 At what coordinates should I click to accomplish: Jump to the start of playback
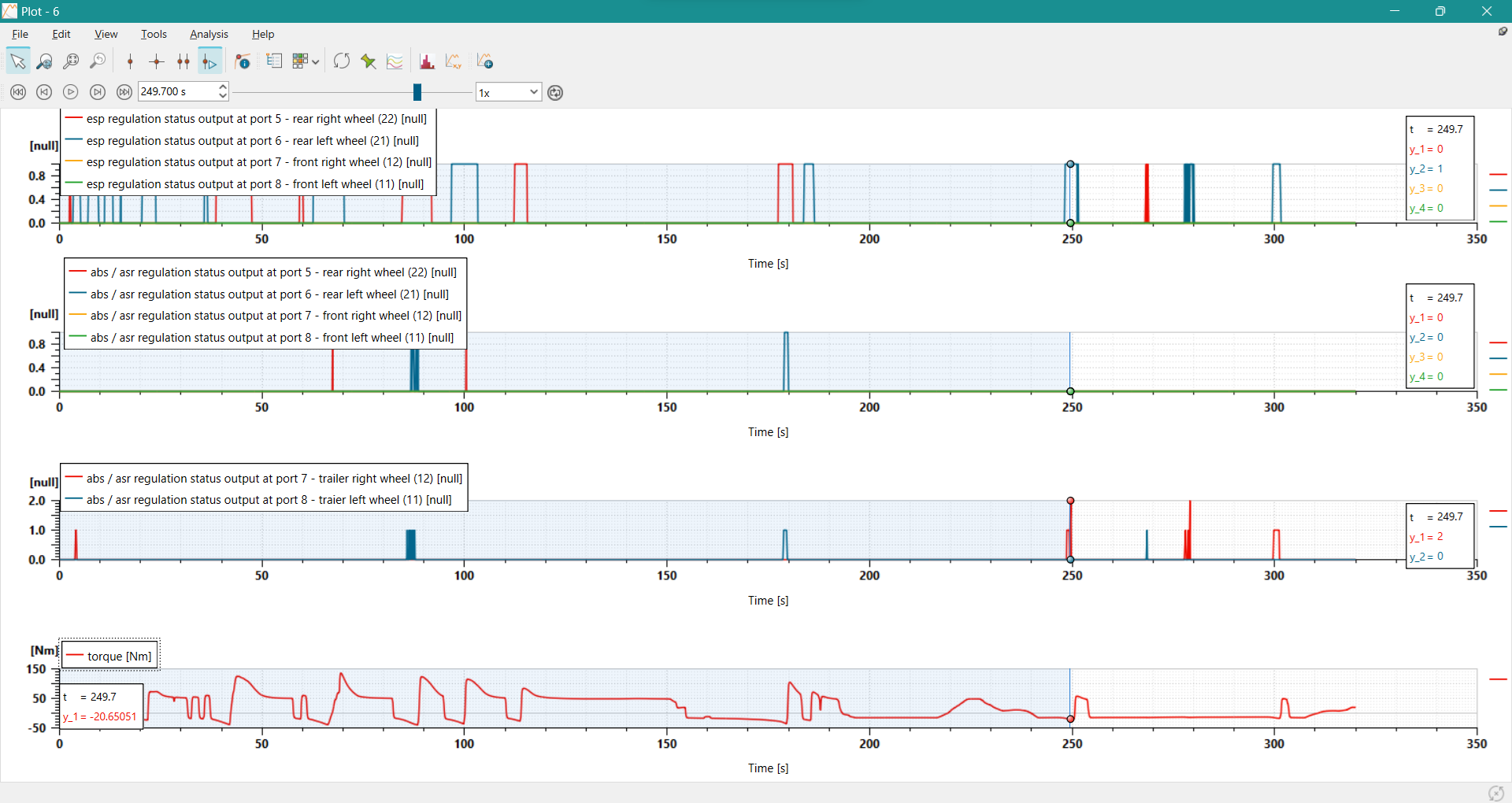(18, 92)
